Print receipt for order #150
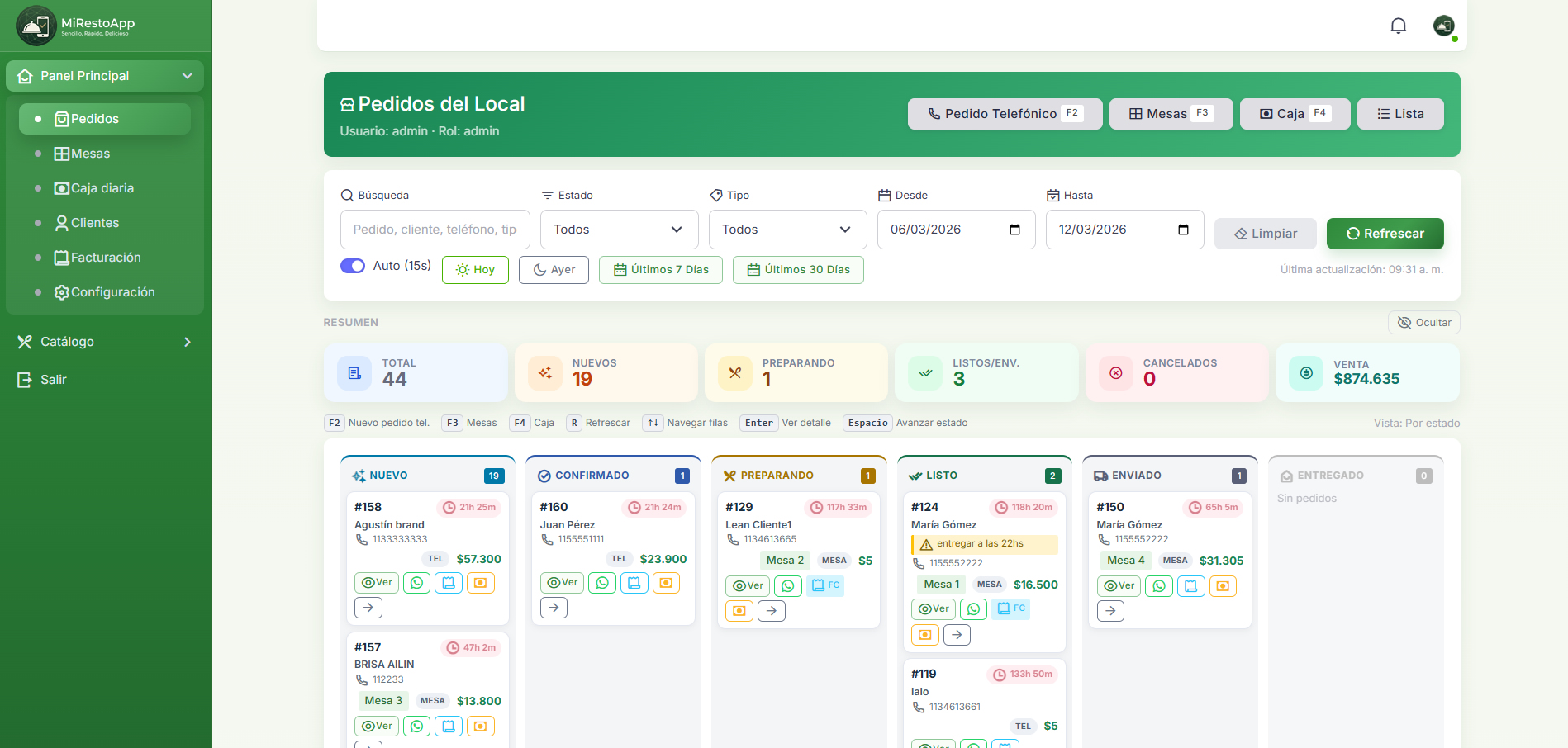 point(1191,586)
